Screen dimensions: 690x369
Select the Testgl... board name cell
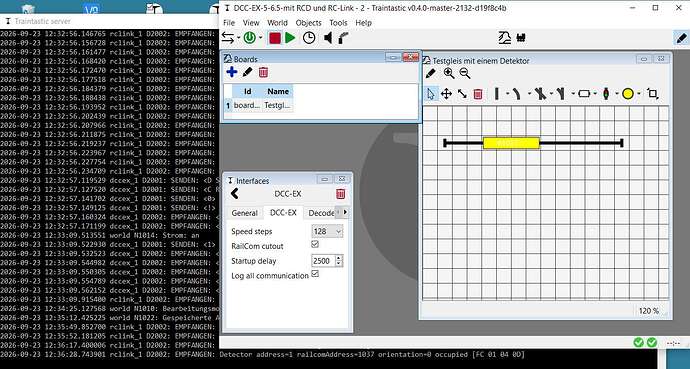point(278,106)
